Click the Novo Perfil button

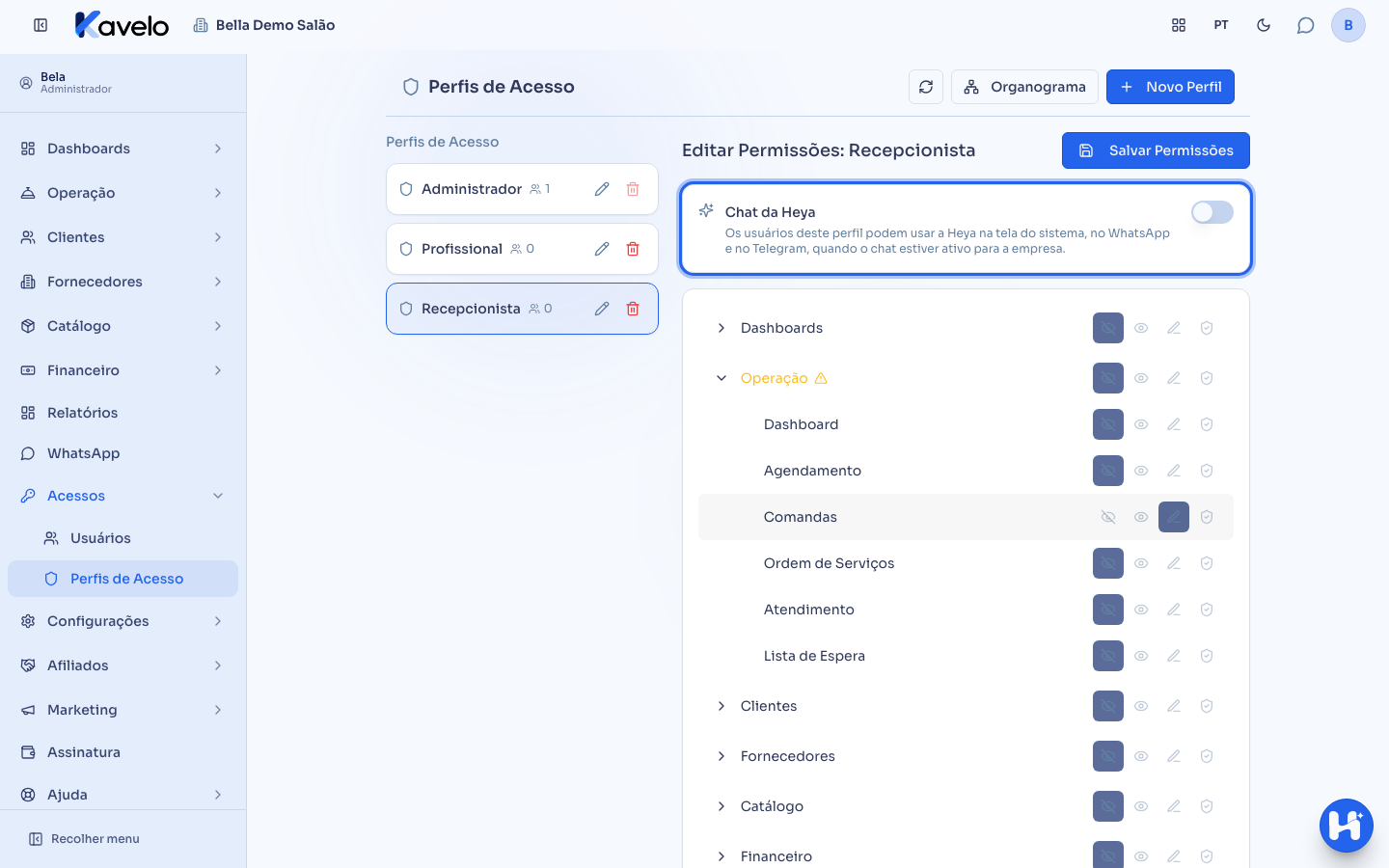[x=1170, y=87]
